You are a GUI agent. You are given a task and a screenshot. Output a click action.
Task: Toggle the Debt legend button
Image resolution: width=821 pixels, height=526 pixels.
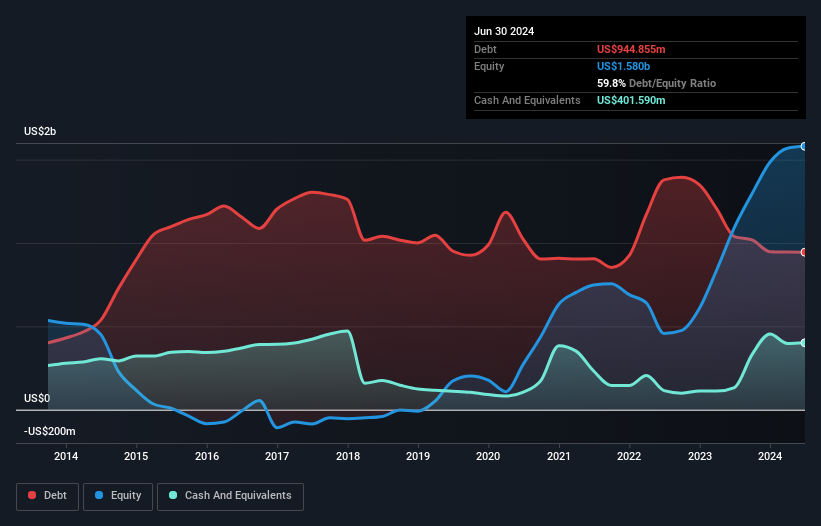pos(48,496)
